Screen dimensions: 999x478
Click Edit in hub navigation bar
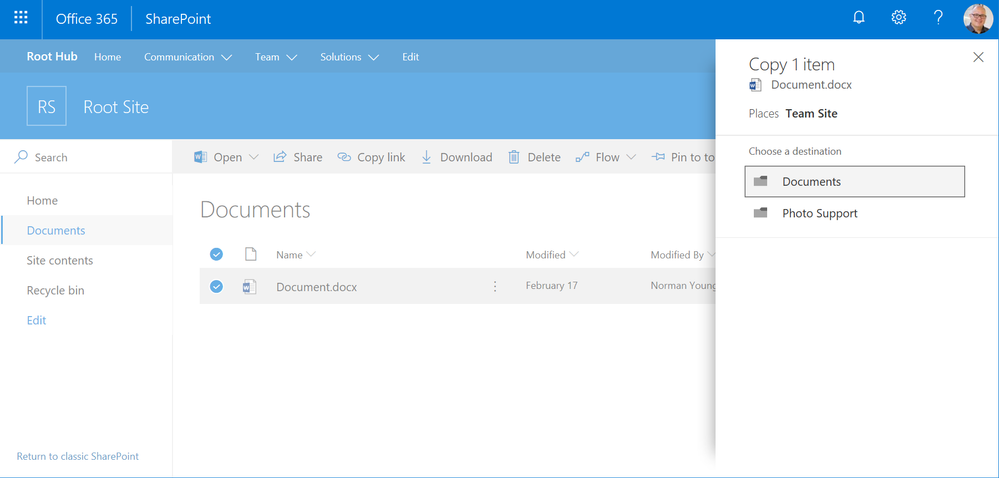click(410, 57)
